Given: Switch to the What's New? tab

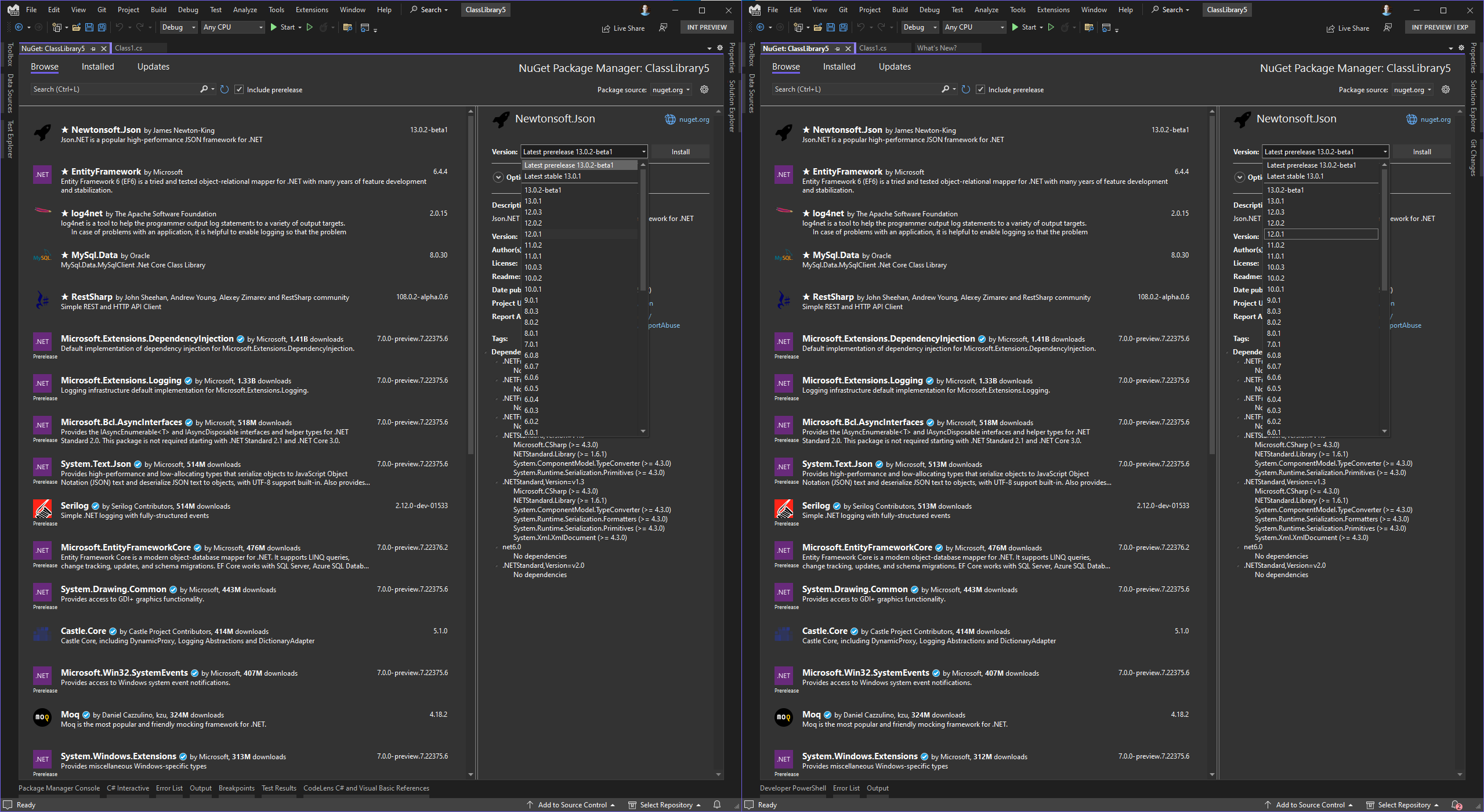Looking at the screenshot, I should tap(936, 48).
